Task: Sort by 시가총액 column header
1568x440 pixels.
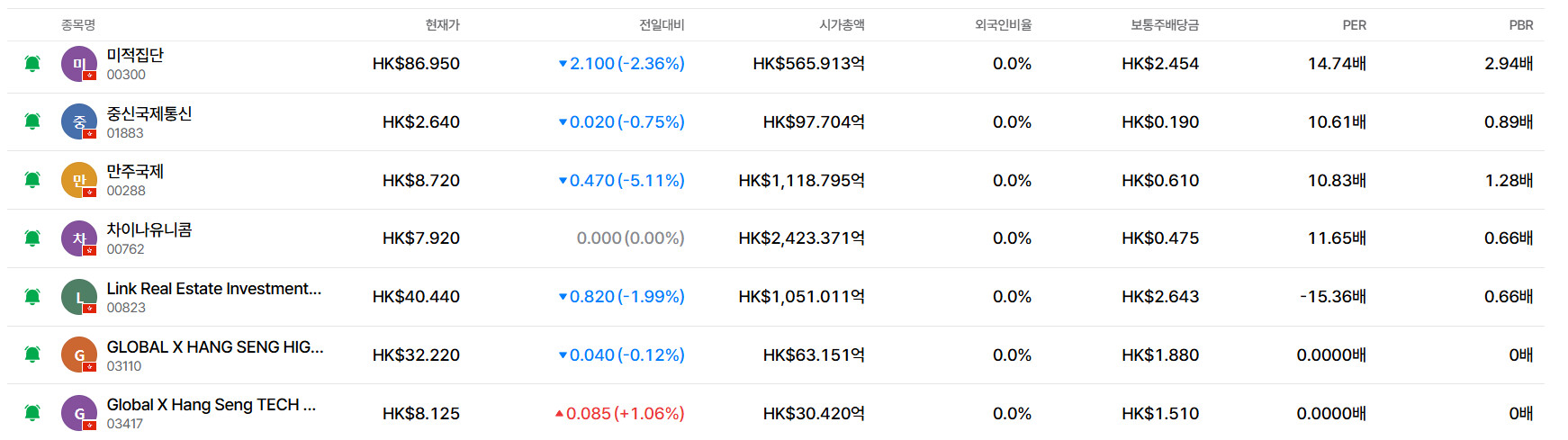Action: 842,25
